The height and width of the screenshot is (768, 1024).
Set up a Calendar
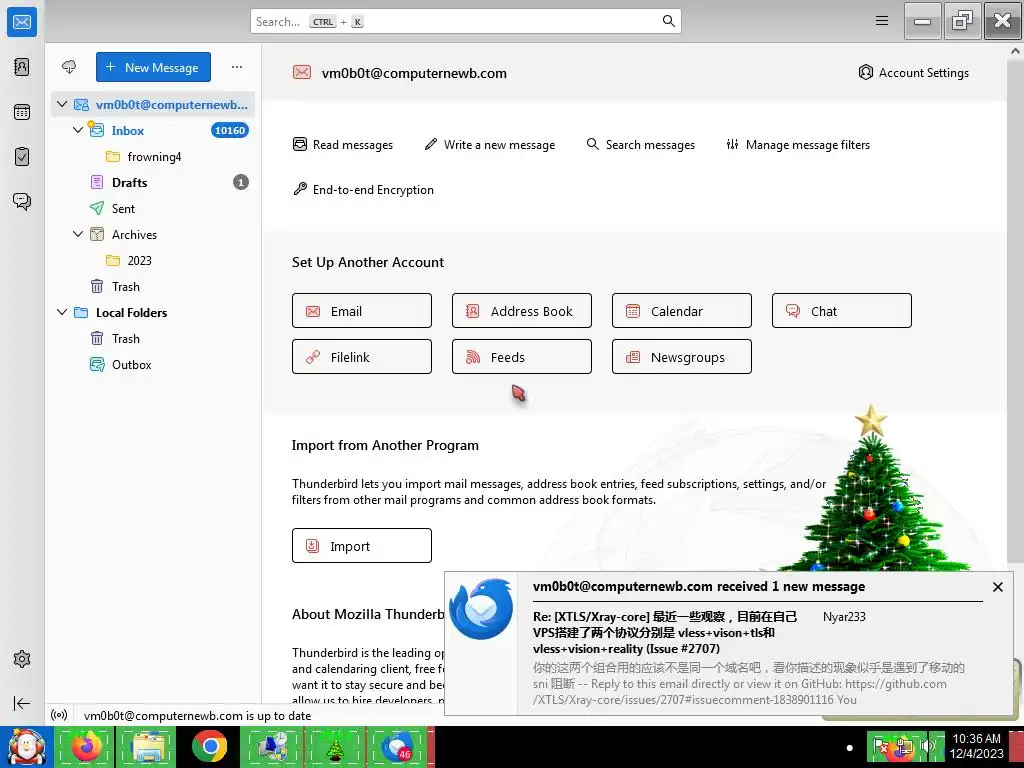point(682,311)
